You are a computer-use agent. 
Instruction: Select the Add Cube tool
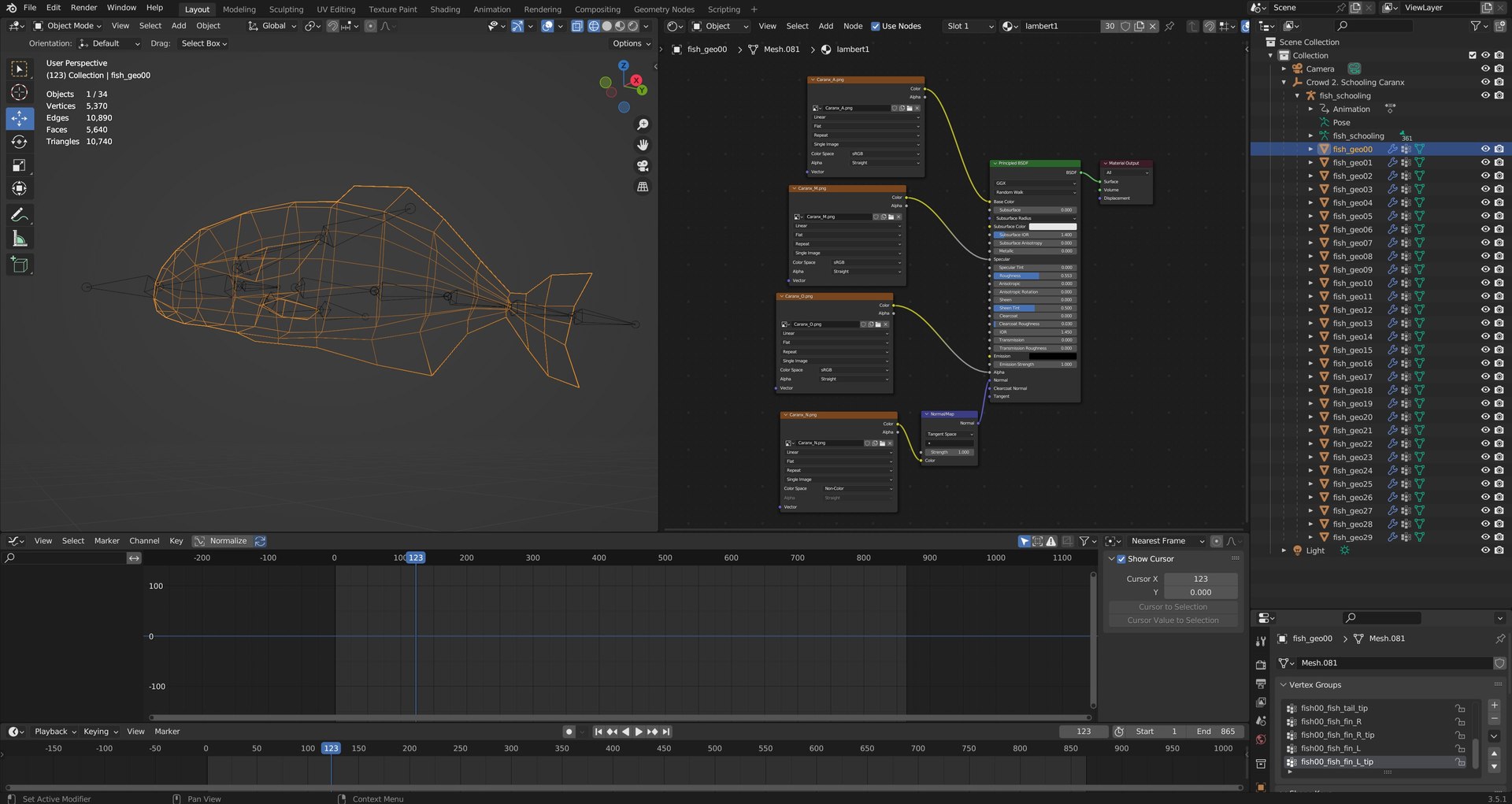click(x=20, y=265)
